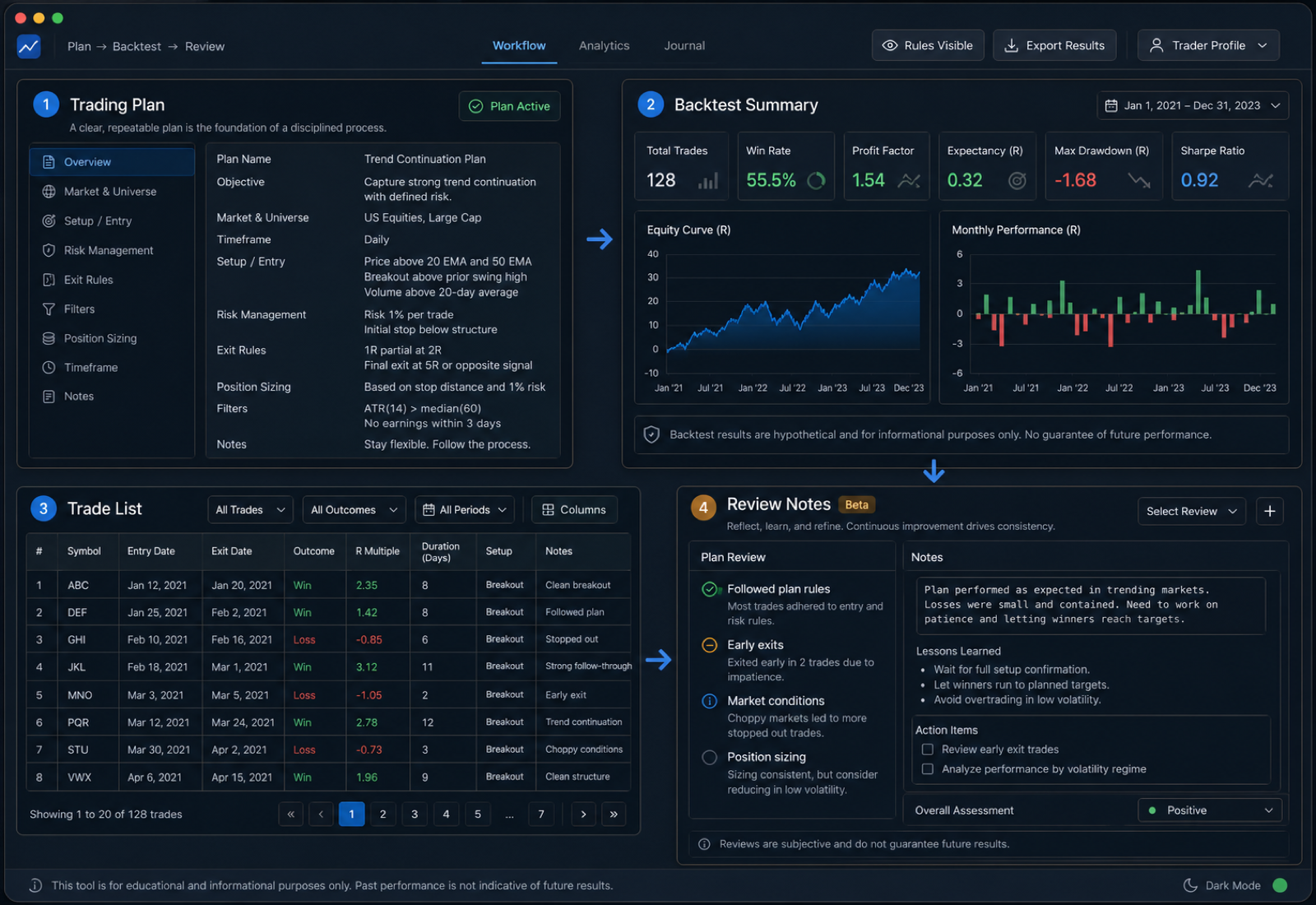Screen dimensions: 1316x905
Task: Click the Market & Universe globe icon
Action: (x=49, y=192)
